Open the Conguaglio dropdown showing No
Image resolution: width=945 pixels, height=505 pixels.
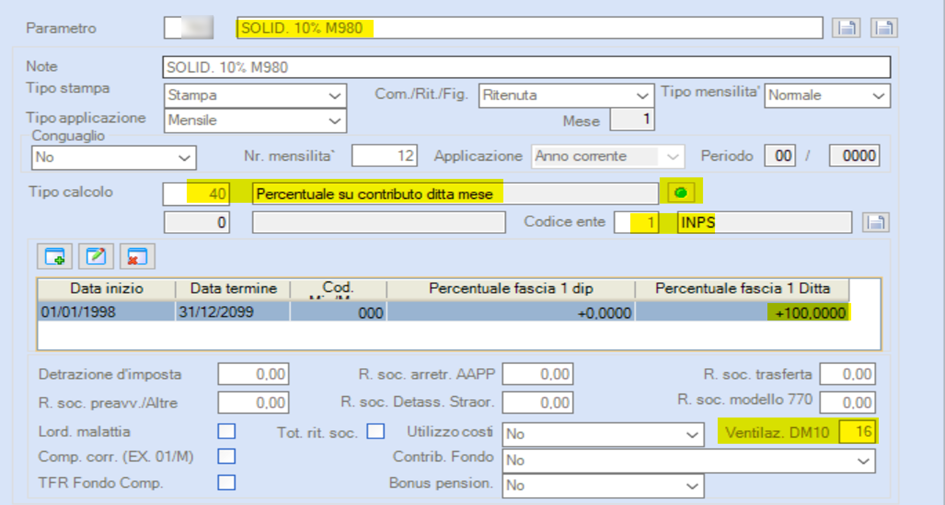(x=113, y=157)
